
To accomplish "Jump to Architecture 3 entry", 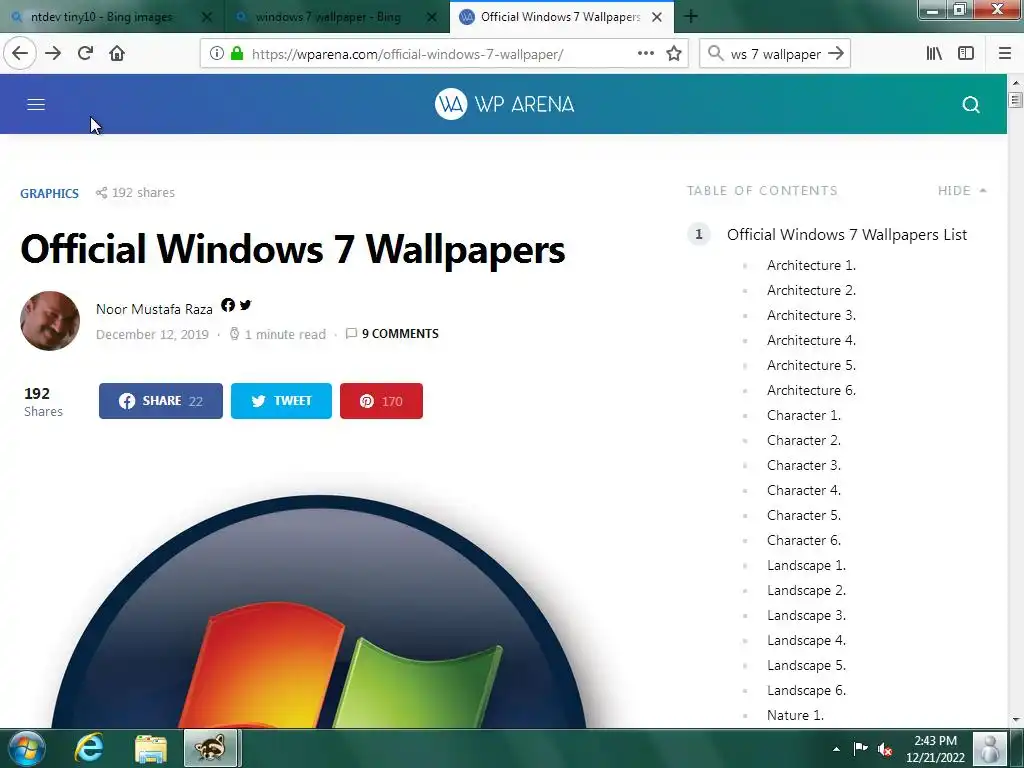I will click(811, 315).
